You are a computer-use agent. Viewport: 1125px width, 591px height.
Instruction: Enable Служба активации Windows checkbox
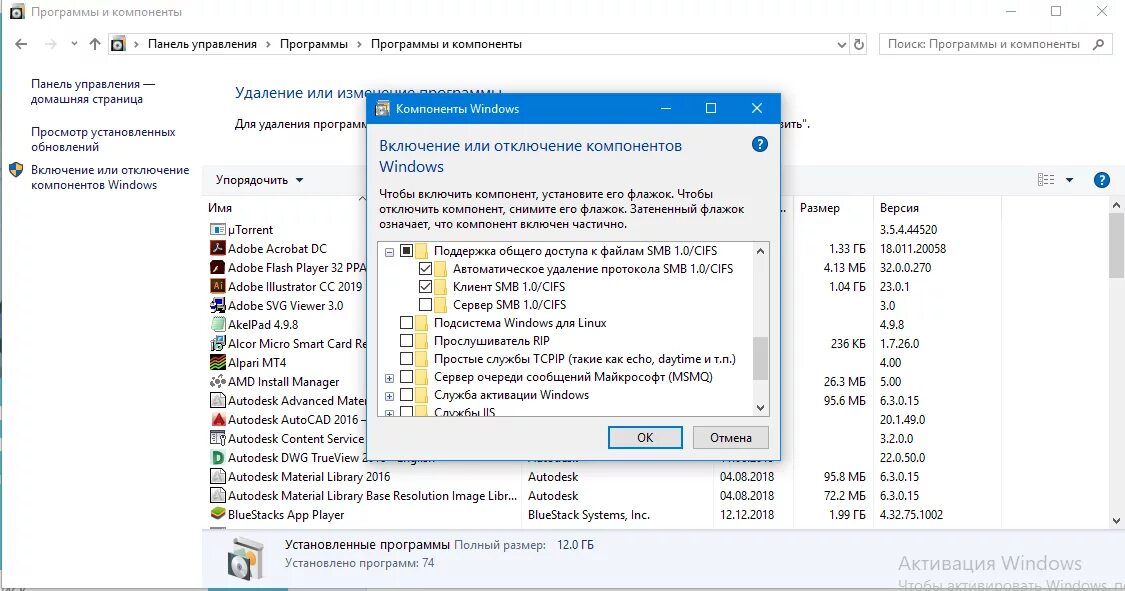tap(407, 395)
